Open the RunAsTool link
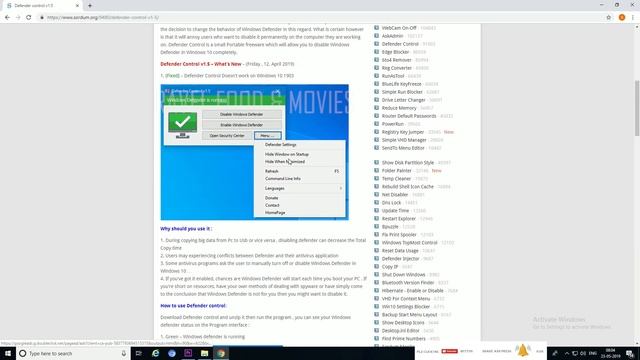 tap(393, 76)
